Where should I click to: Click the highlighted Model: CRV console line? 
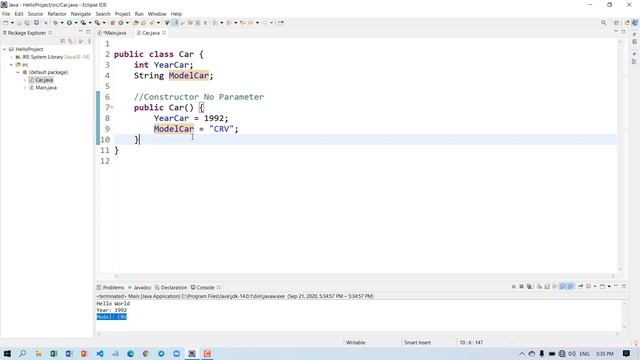pyautogui.click(x=112, y=317)
